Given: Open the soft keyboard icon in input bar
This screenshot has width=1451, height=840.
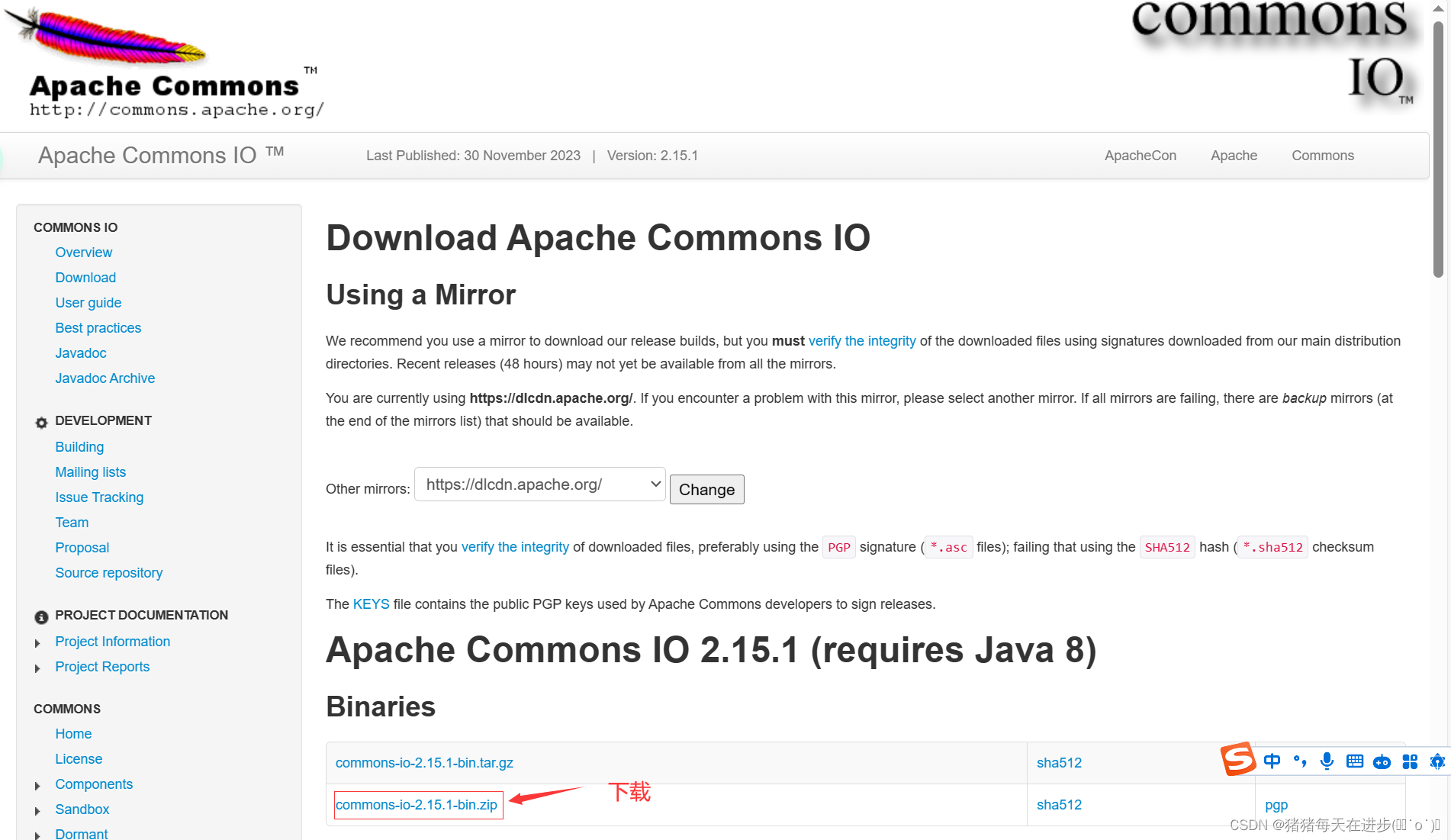Looking at the screenshot, I should 1355,761.
